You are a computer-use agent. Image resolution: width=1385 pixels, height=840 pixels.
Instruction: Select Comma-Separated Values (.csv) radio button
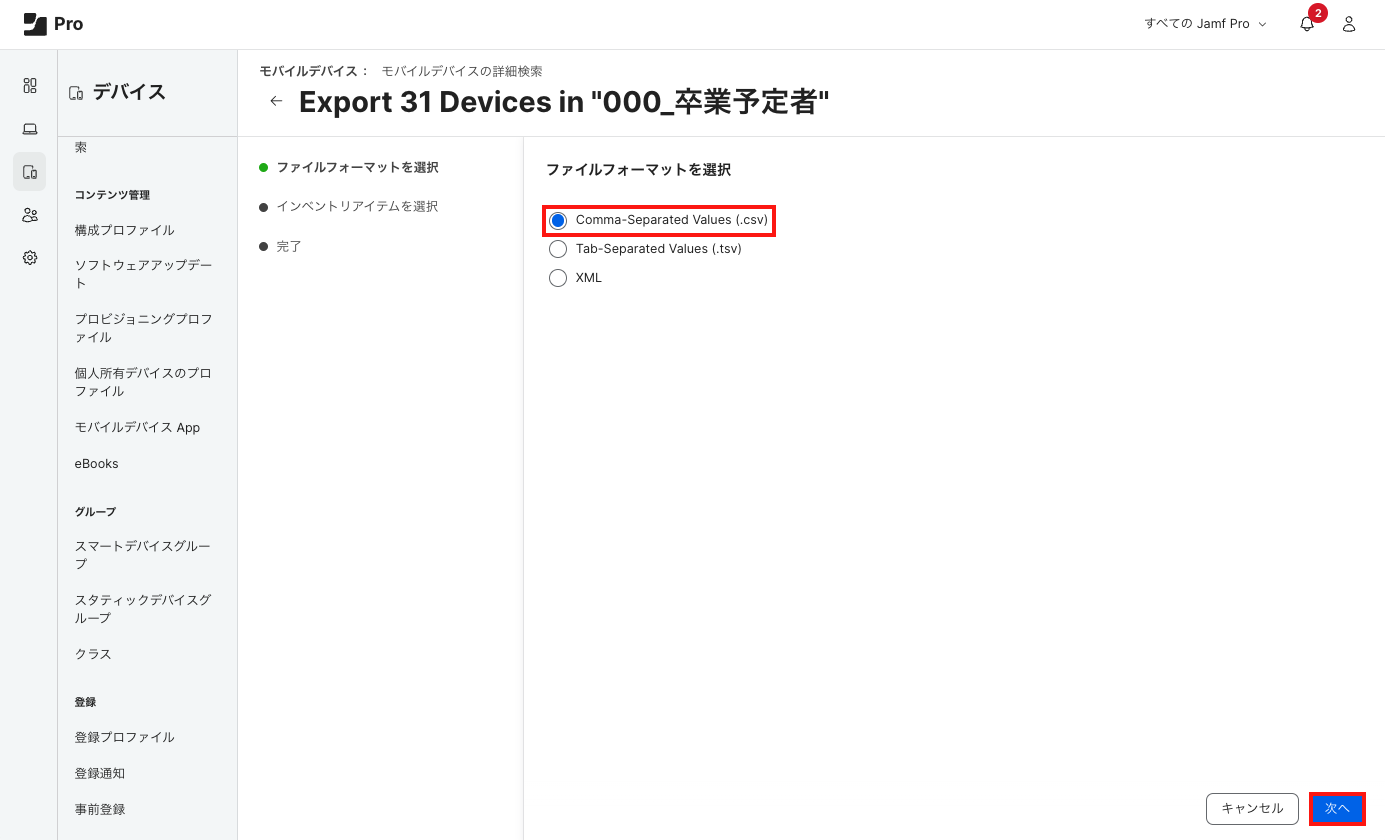pos(558,220)
